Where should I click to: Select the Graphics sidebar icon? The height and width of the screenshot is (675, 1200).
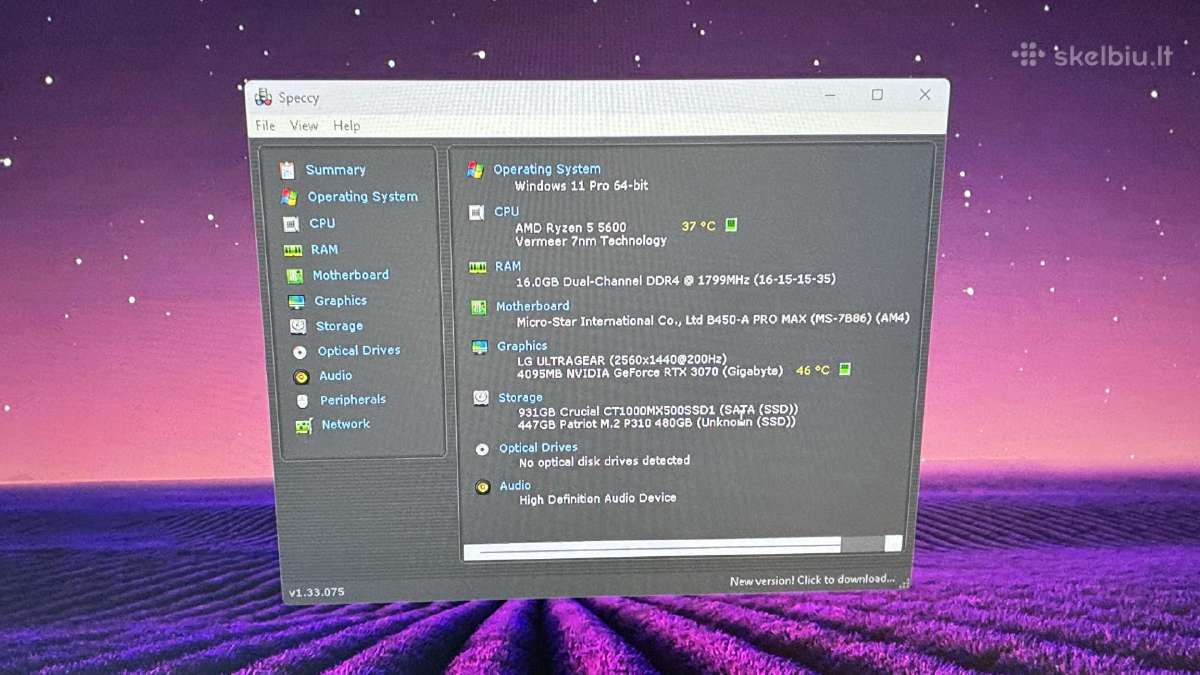click(296, 301)
